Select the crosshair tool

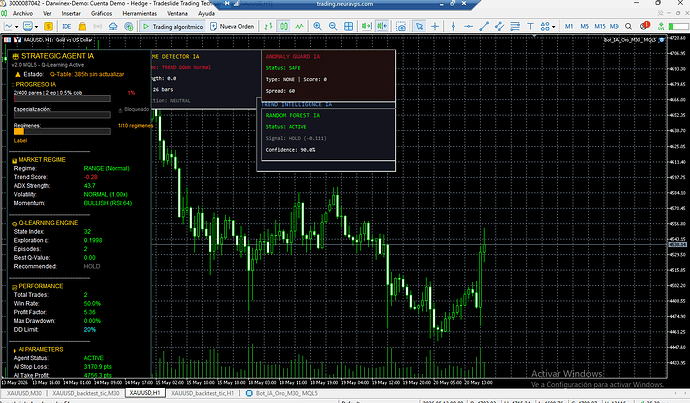(435, 26)
